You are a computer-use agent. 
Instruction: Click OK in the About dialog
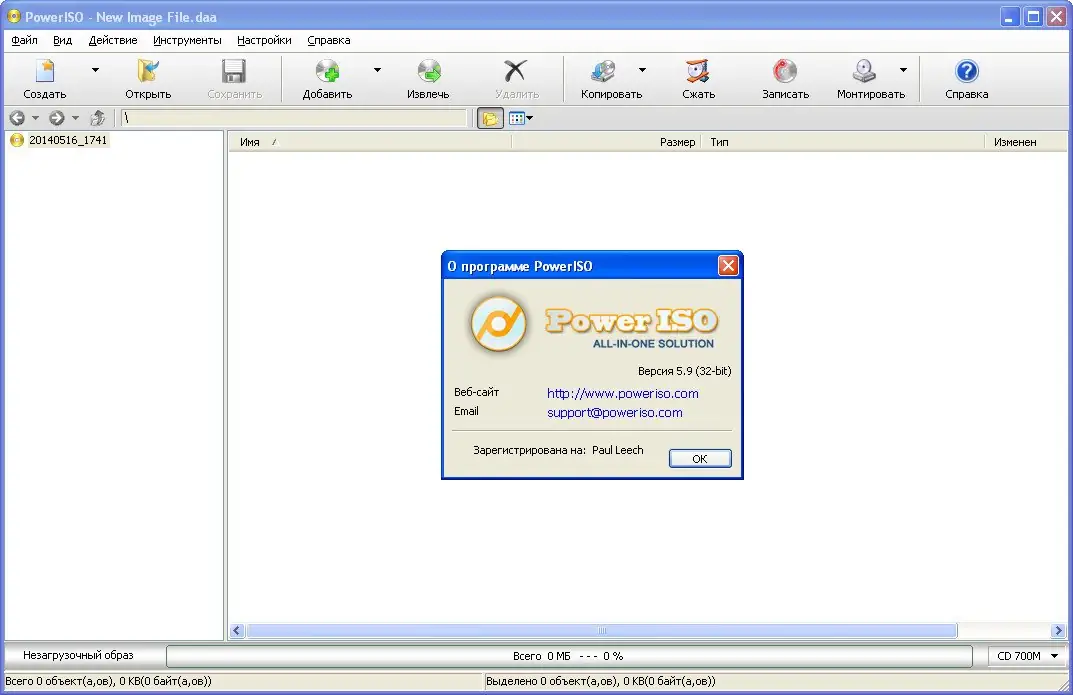pyautogui.click(x=700, y=458)
